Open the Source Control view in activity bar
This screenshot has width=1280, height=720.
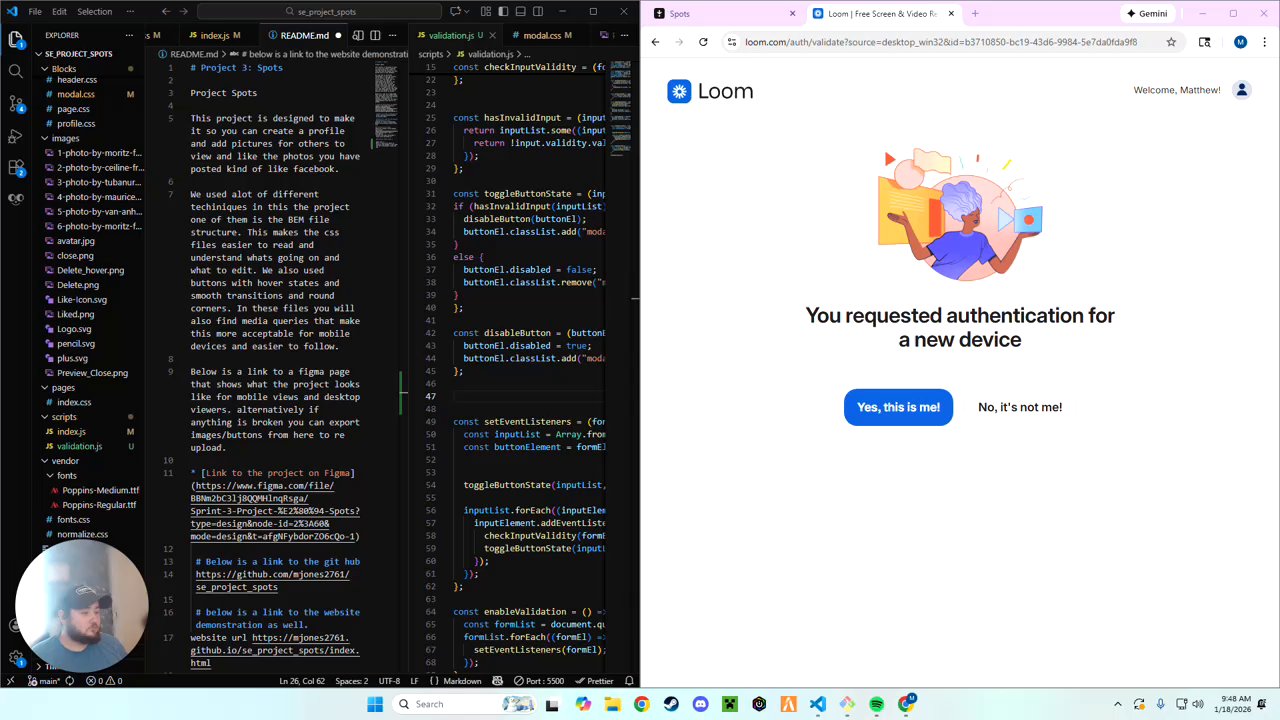pos(15,103)
